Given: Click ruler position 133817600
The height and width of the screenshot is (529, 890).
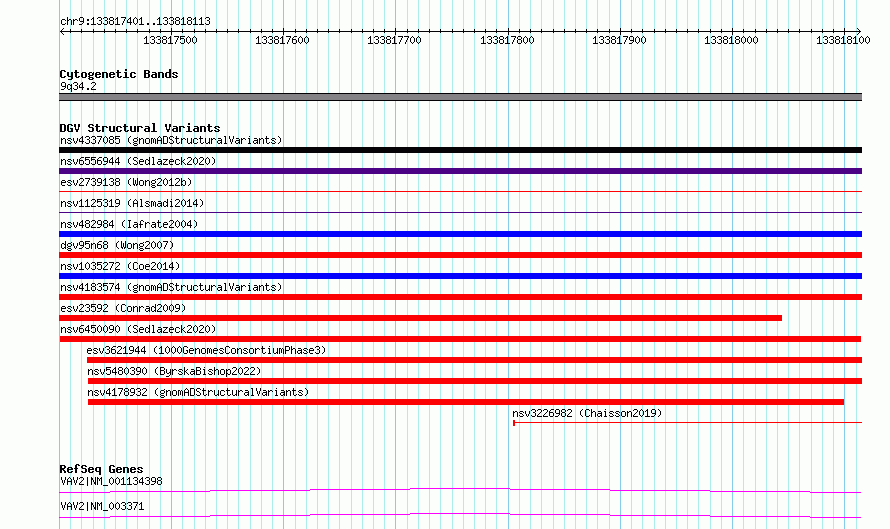Looking at the screenshot, I should 282,40.
